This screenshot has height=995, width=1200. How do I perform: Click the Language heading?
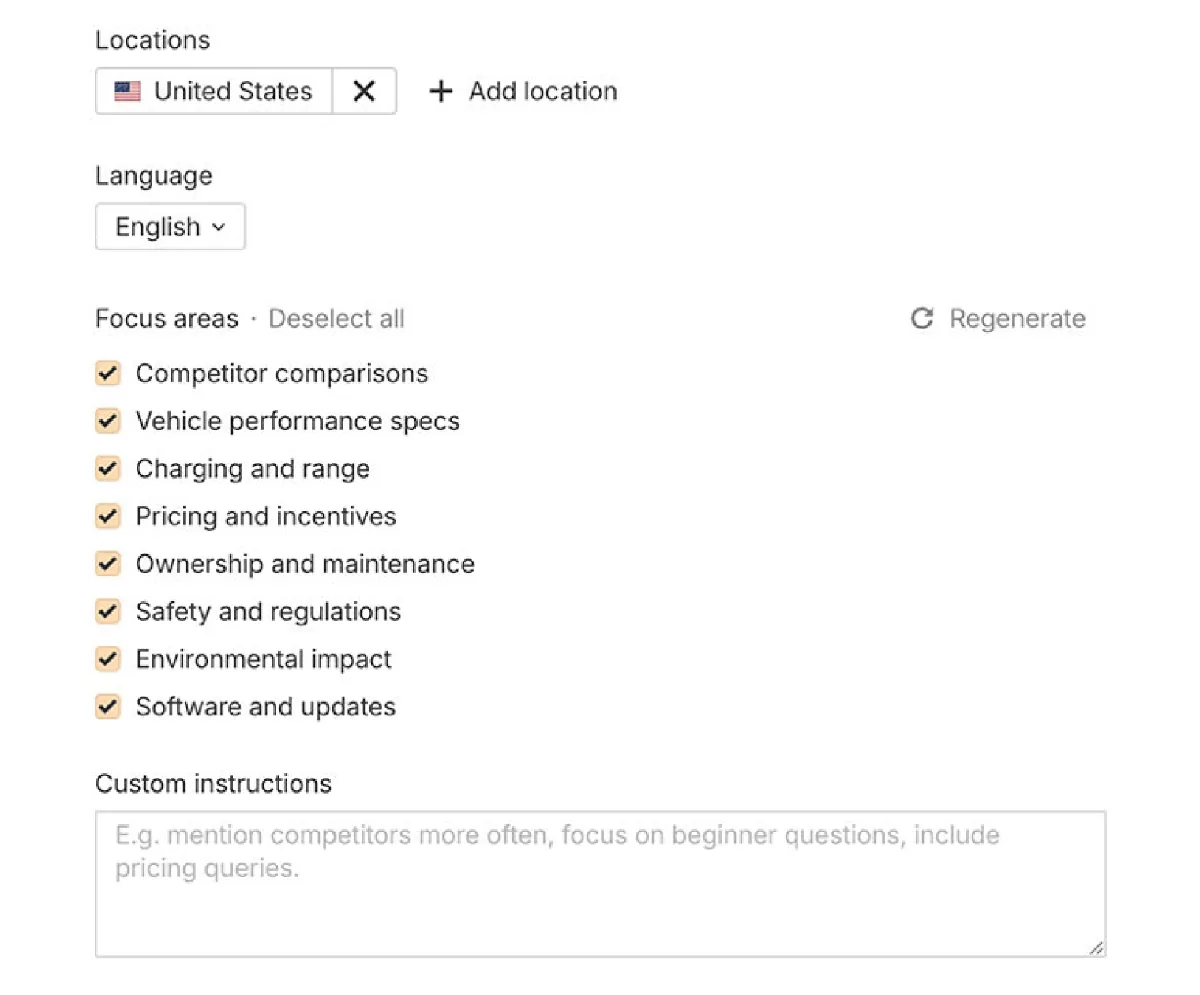[154, 176]
